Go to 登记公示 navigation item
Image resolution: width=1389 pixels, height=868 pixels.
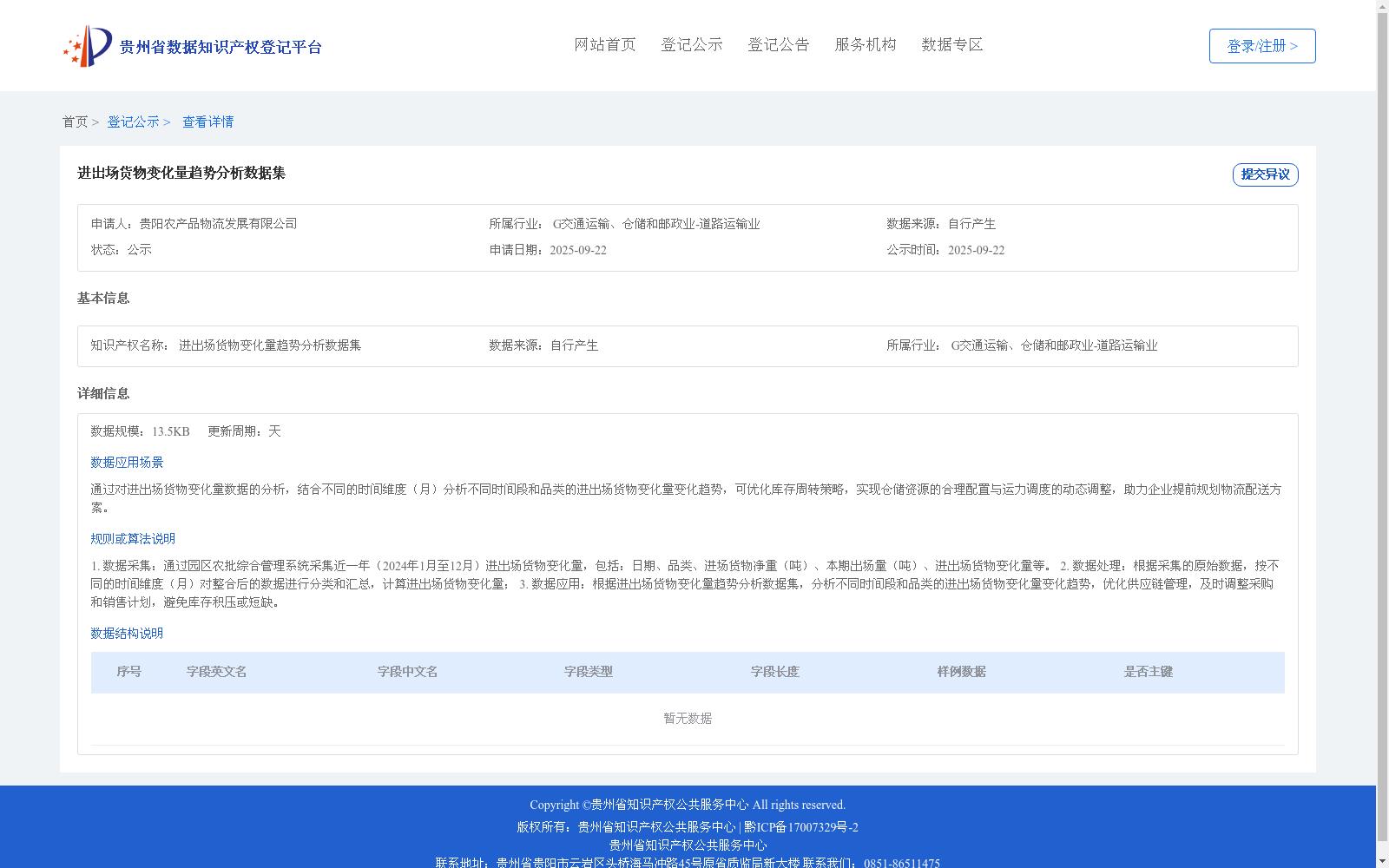692,45
